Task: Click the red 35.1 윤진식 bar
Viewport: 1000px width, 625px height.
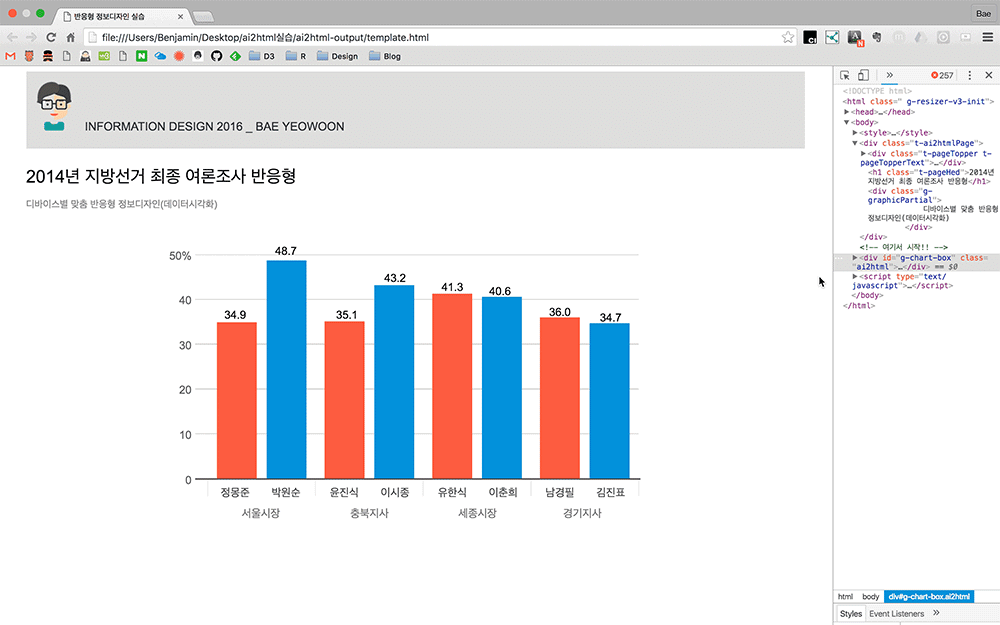Action: tap(344, 400)
